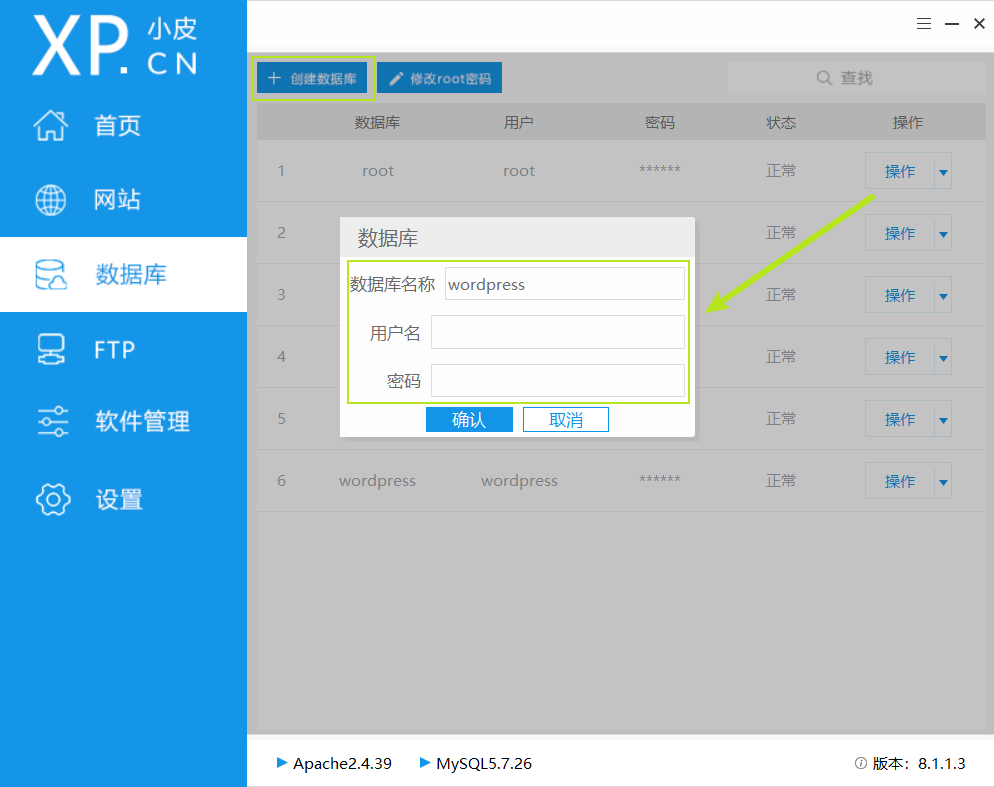Go to the FTP section

115,349
